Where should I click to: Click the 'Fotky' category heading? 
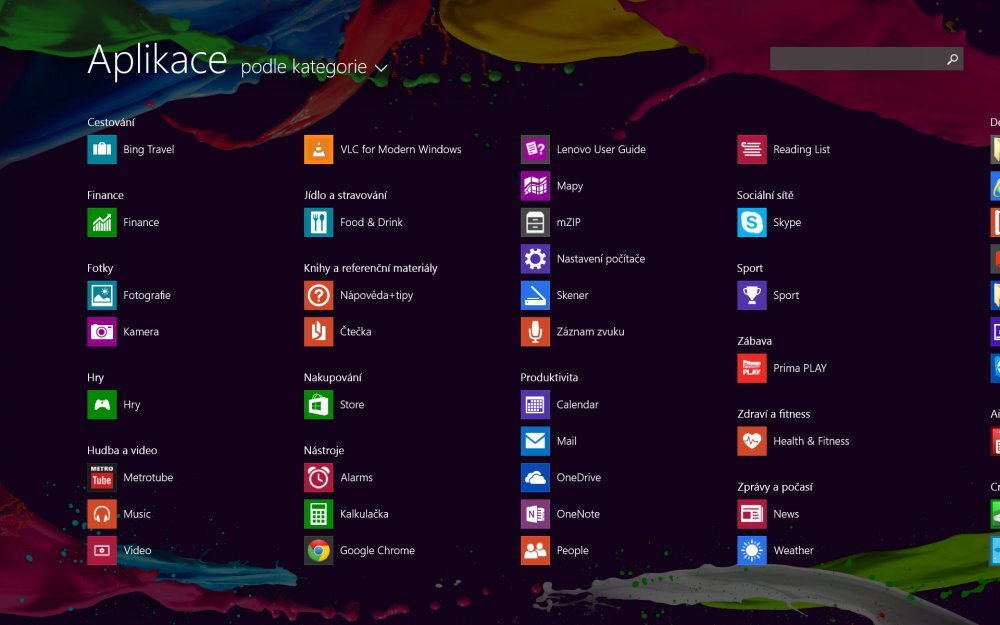(100, 268)
